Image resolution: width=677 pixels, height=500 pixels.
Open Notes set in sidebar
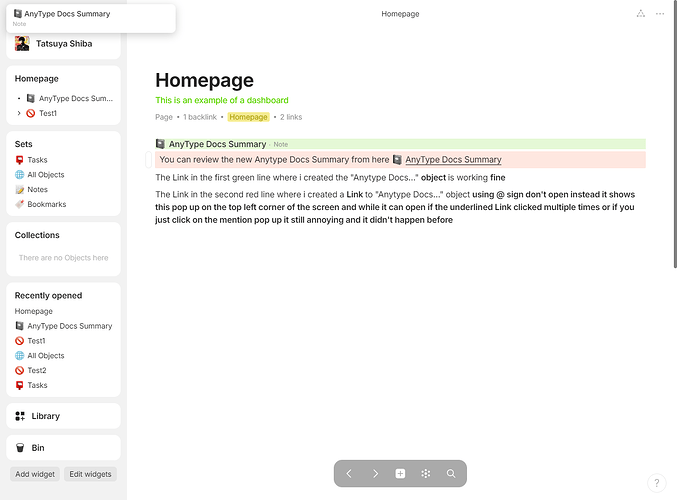38,190
